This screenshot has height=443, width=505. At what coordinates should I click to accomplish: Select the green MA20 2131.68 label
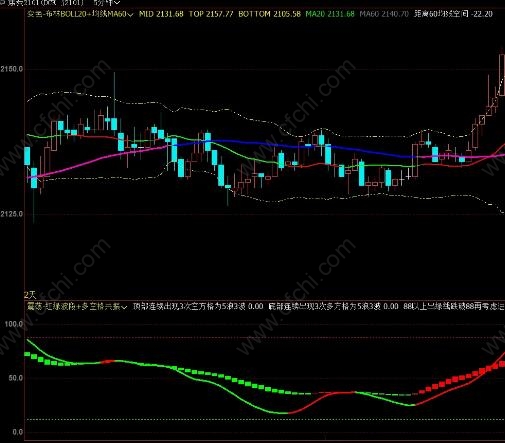click(330, 14)
